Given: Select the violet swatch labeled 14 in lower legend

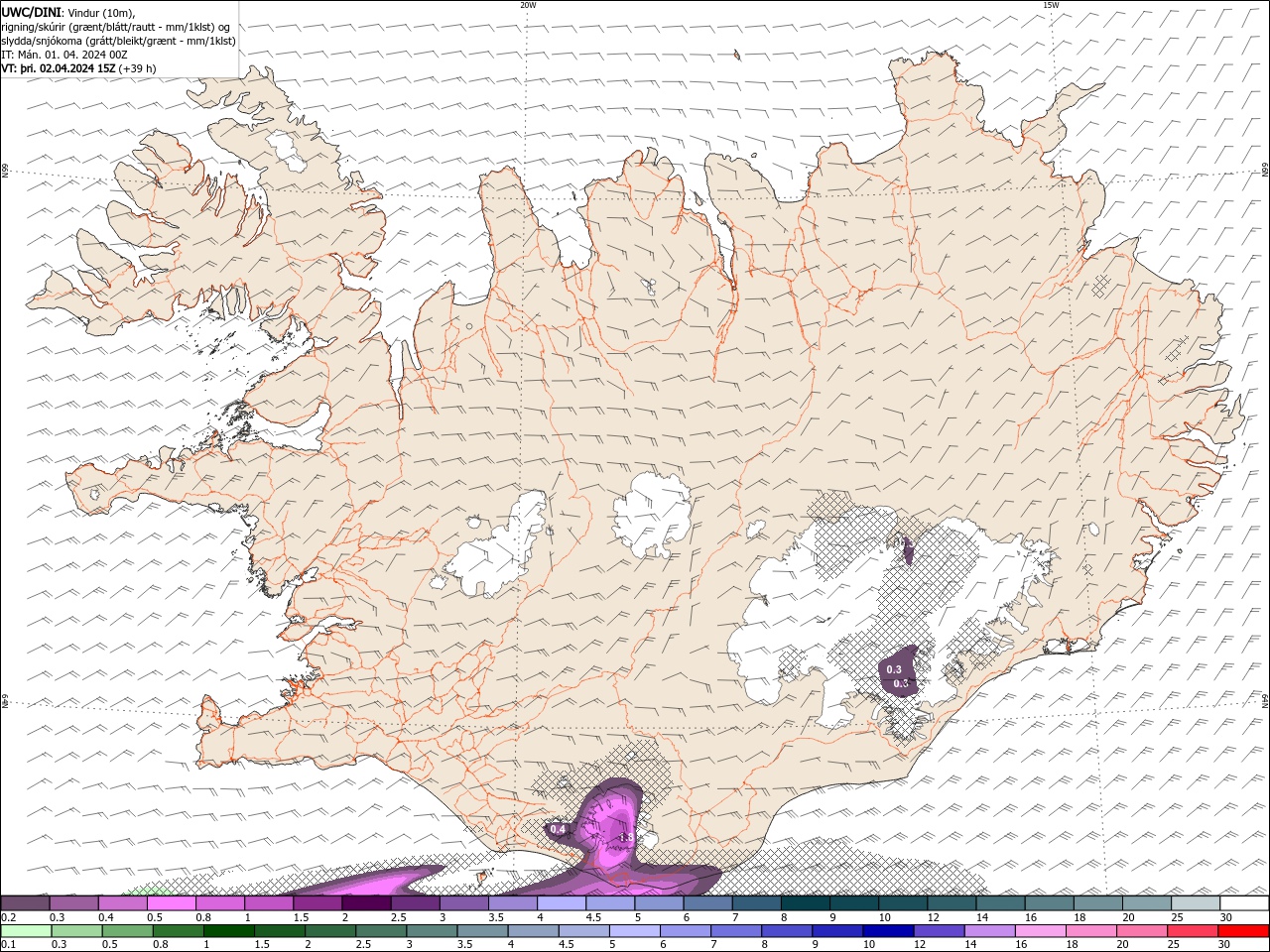Looking at the screenshot, I should pos(990,931).
